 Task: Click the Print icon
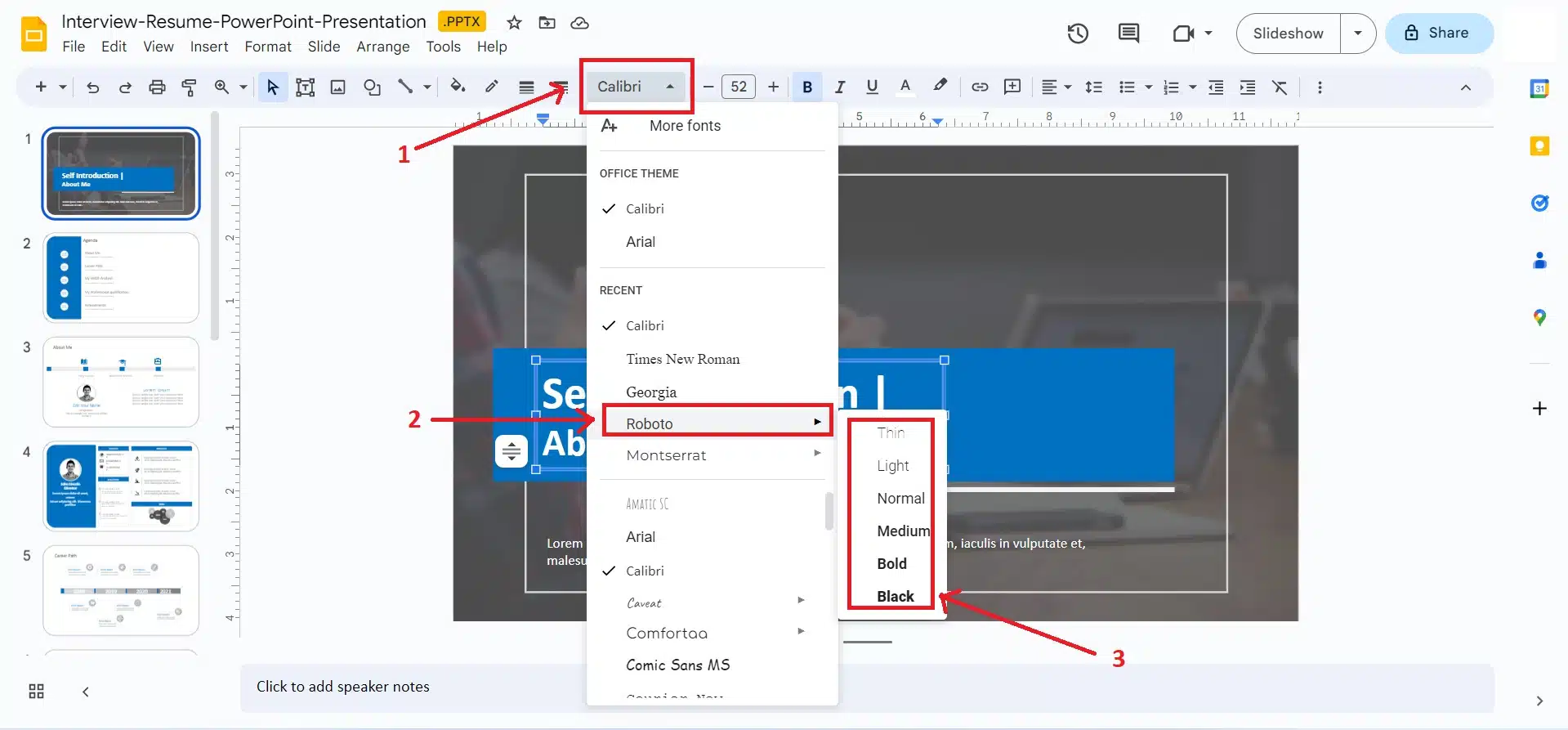(x=157, y=87)
